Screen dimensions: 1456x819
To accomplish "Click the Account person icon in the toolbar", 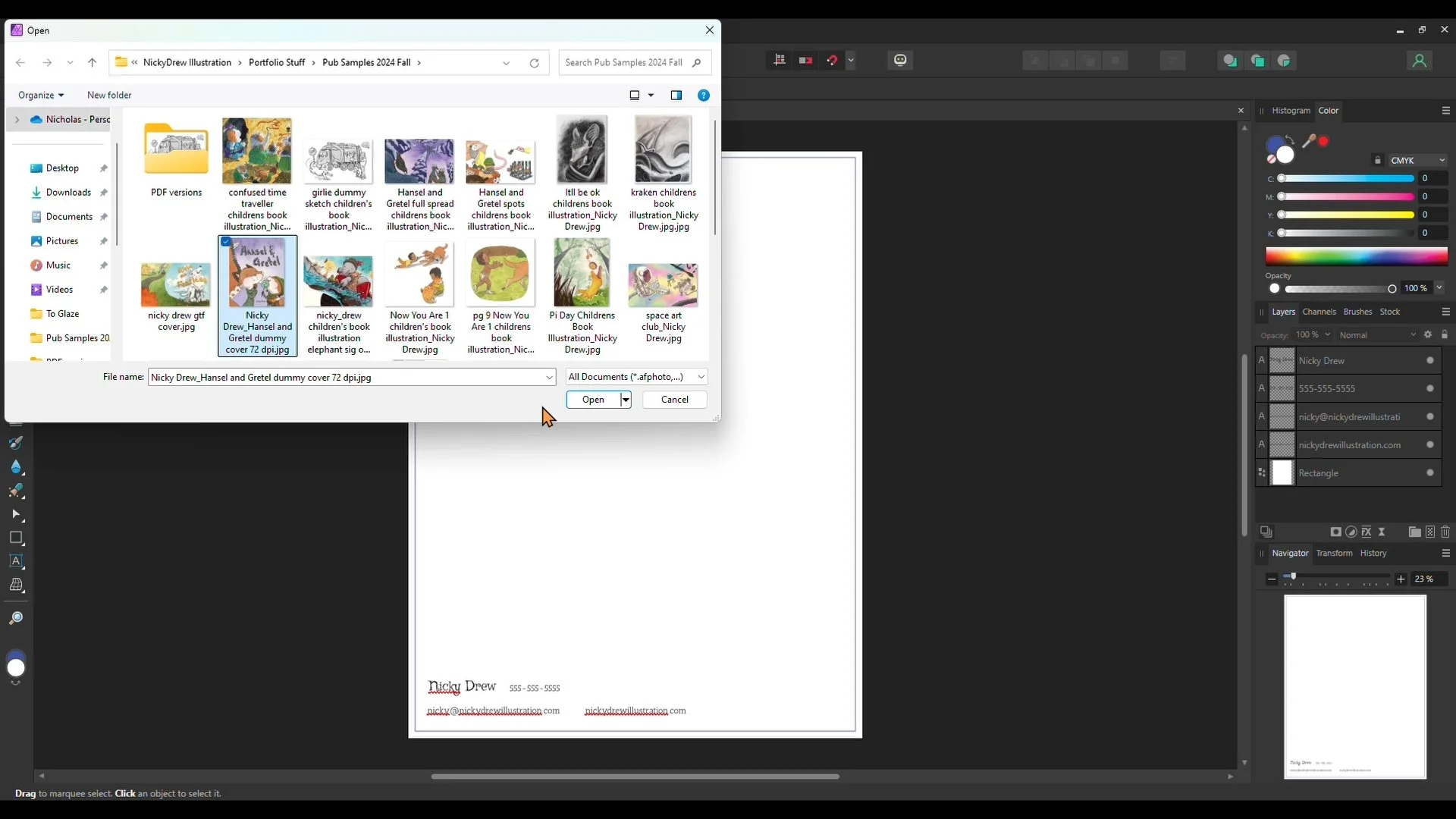I will tap(1419, 61).
